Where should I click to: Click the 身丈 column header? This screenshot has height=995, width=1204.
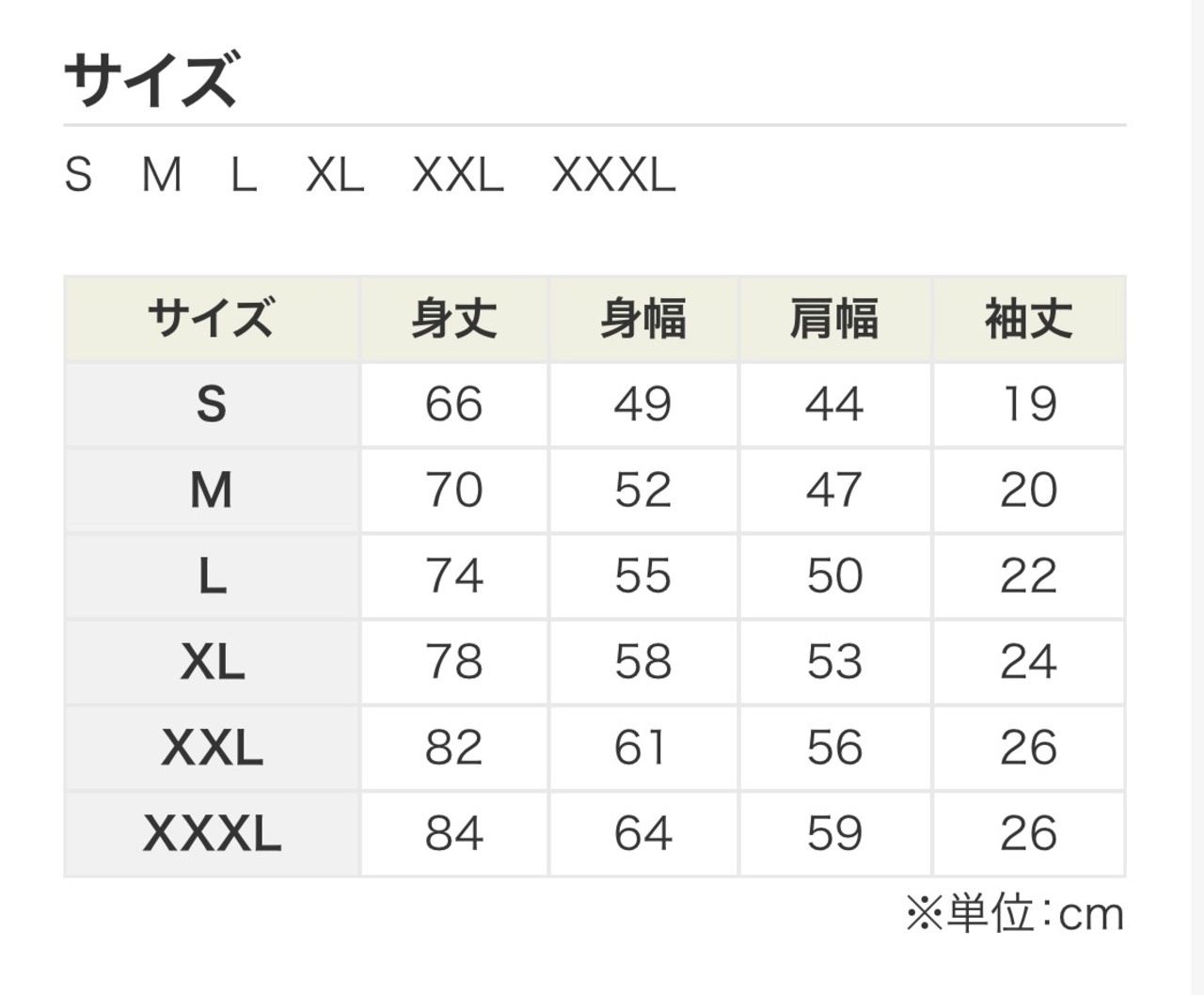coord(454,319)
